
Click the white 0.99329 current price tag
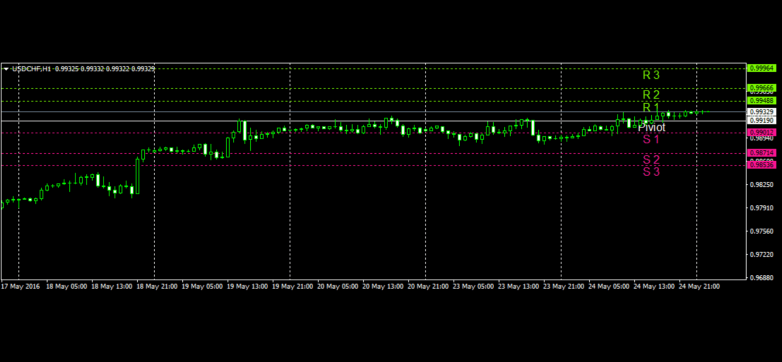tap(763, 112)
